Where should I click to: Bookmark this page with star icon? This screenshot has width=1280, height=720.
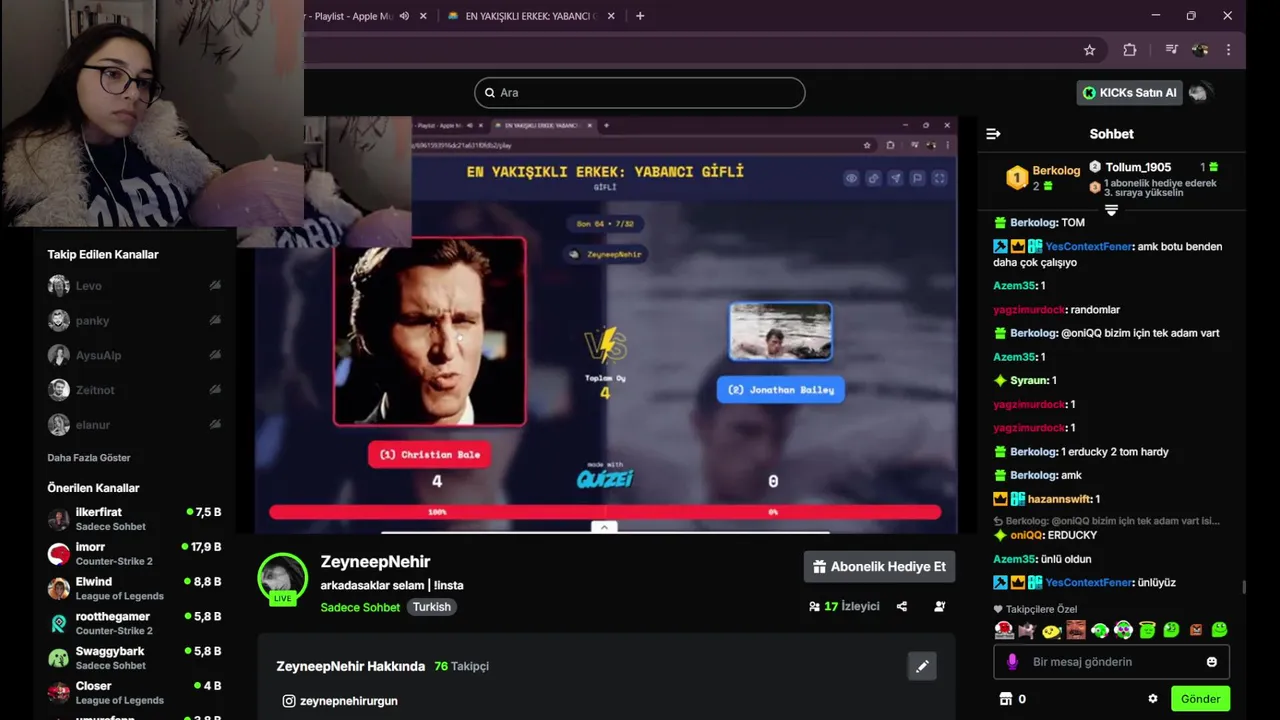click(x=1090, y=50)
